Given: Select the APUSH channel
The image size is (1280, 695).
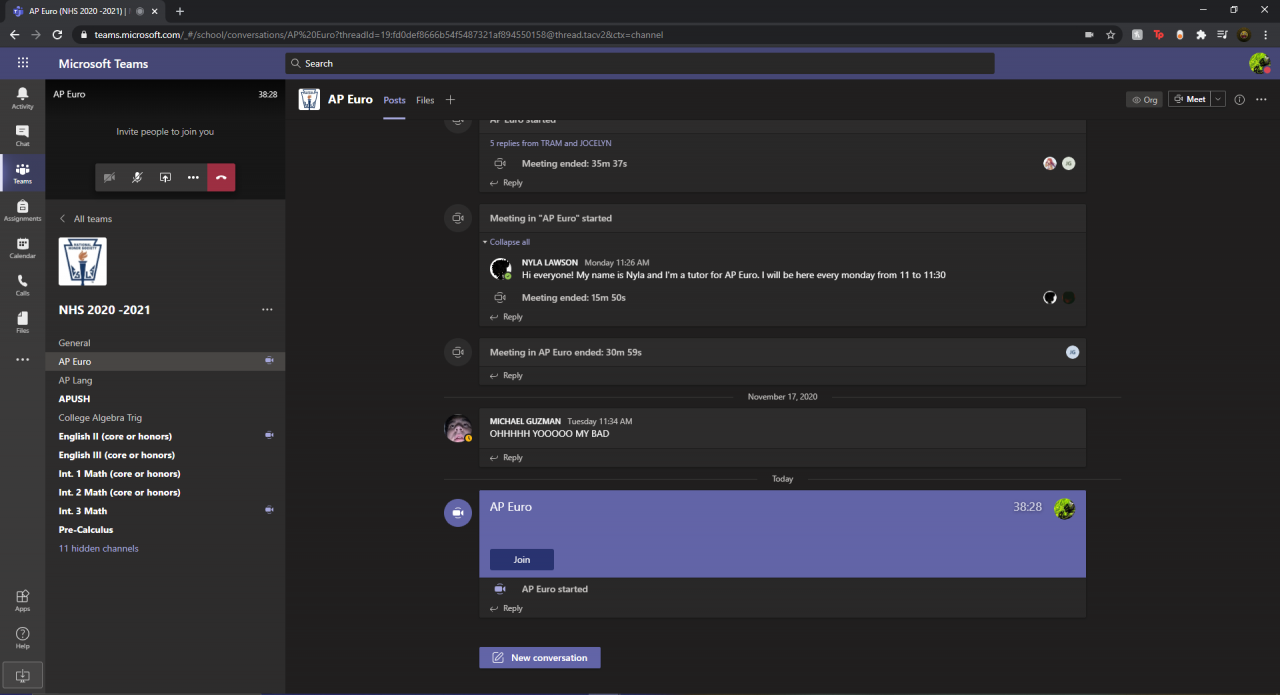Looking at the screenshot, I should coord(165,399).
